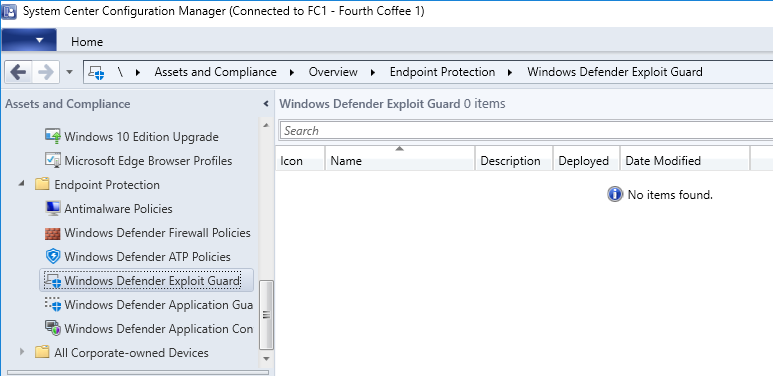Viewport: 773px width, 376px height.
Task: Select the Antimalware Policies monitor icon
Action: point(53,208)
